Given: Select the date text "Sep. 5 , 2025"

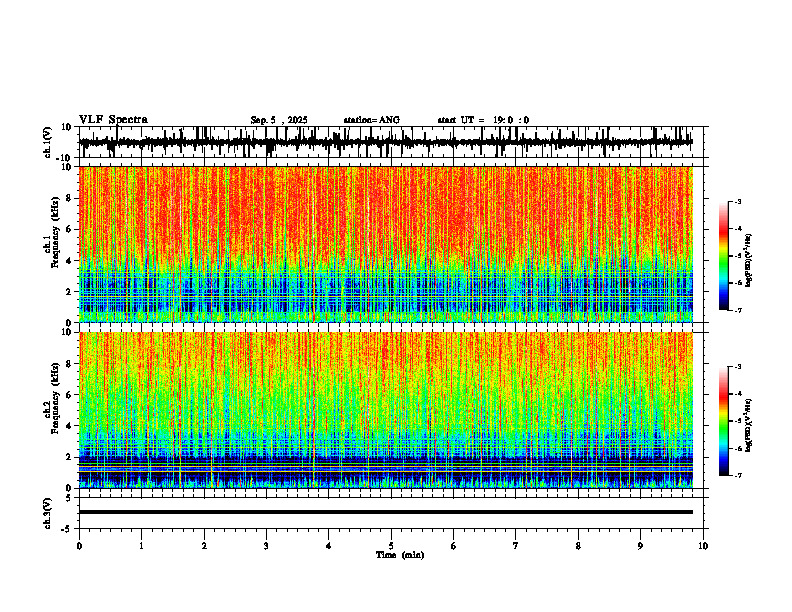Looking at the screenshot, I should [279, 120].
